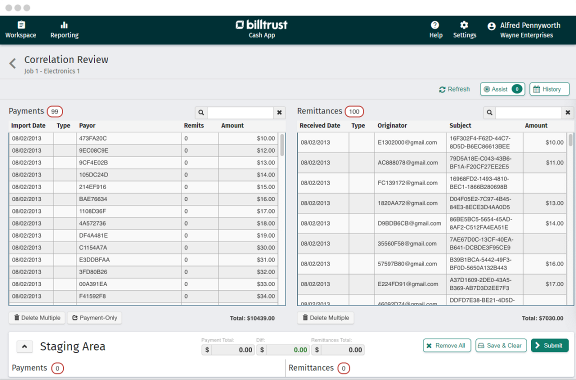Click the Payments table scrollbar
The image size is (576, 380).
click(282, 145)
